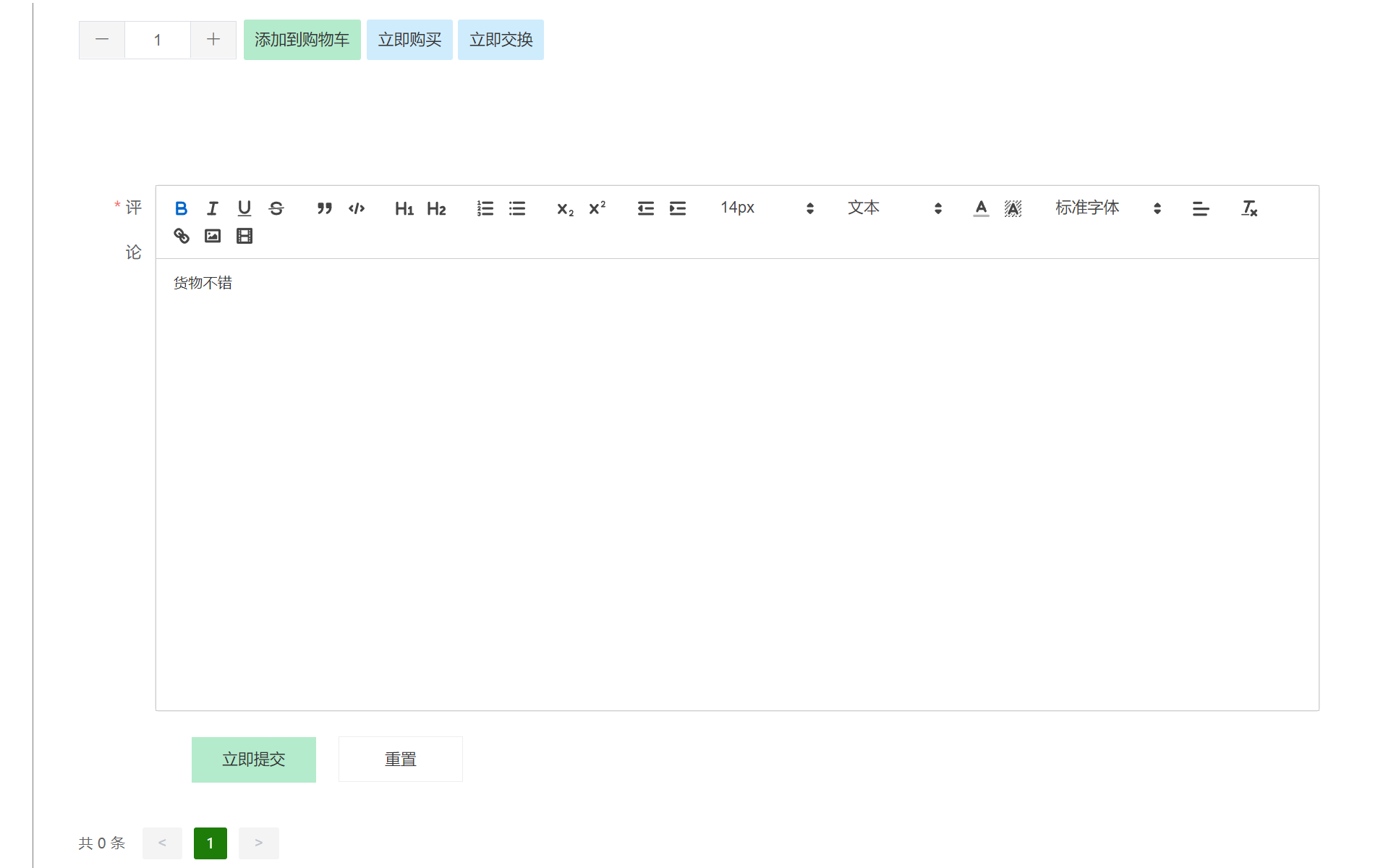The width and height of the screenshot is (1378, 868).
Task: Insert a code block
Action: click(x=357, y=208)
